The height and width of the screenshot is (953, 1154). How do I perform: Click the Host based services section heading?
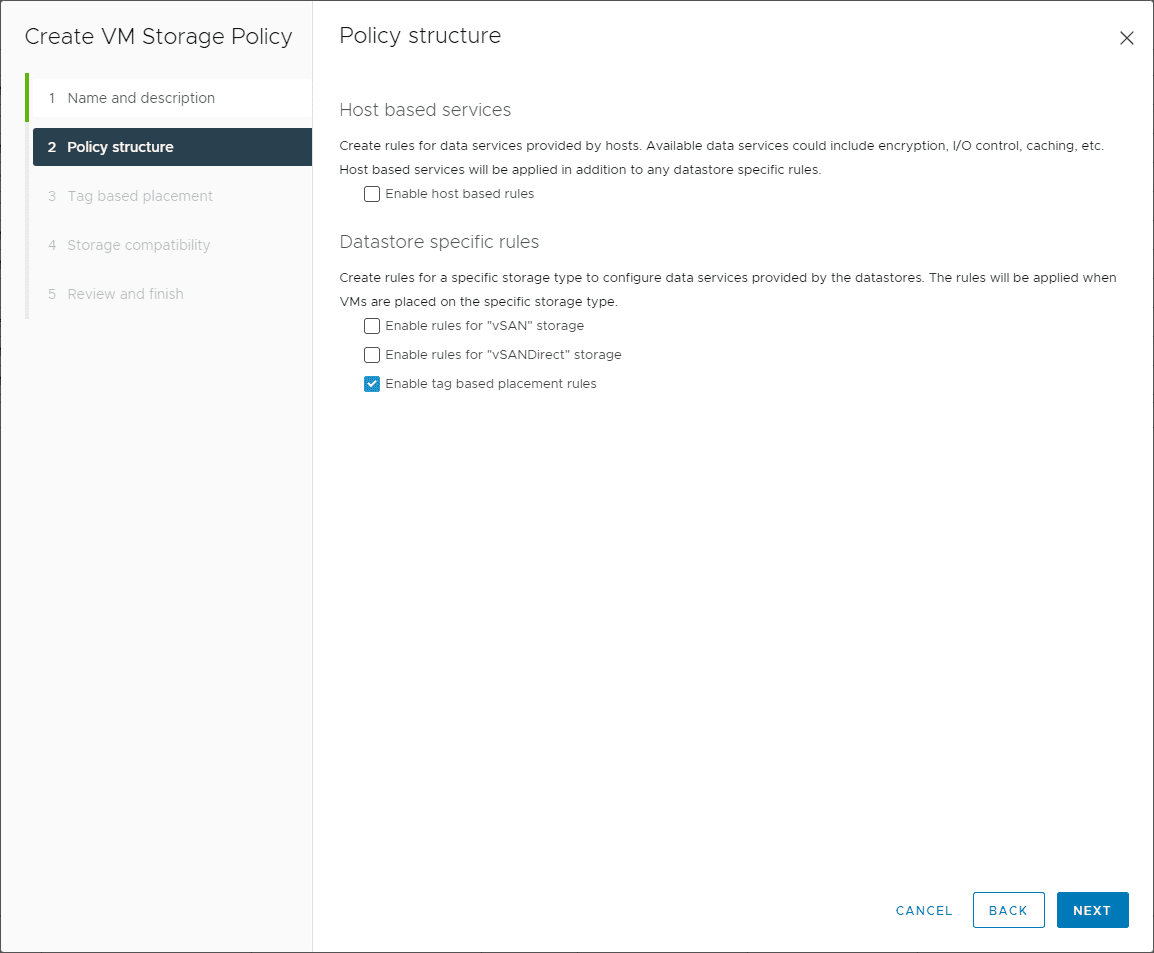pyautogui.click(x=425, y=110)
